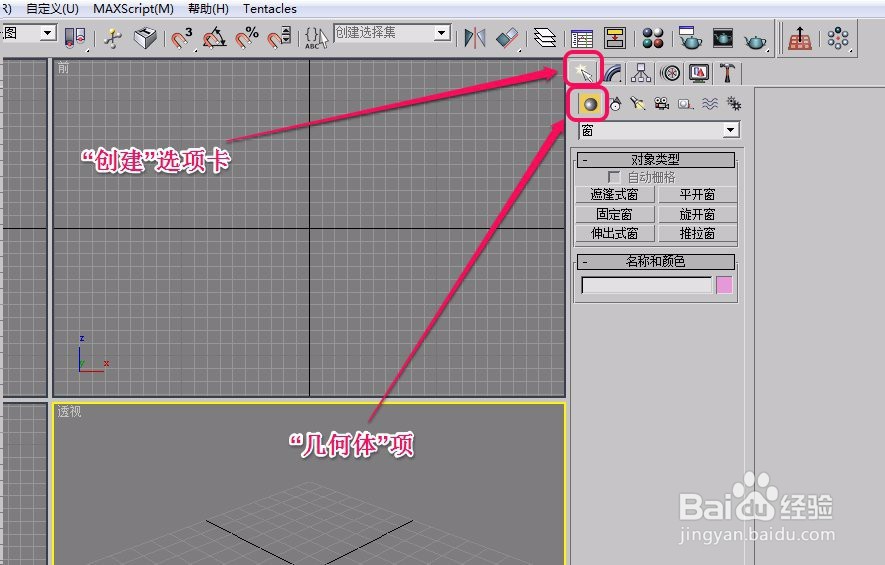Click the circle-of-dots toolbar icon

pyautogui.click(x=838, y=38)
